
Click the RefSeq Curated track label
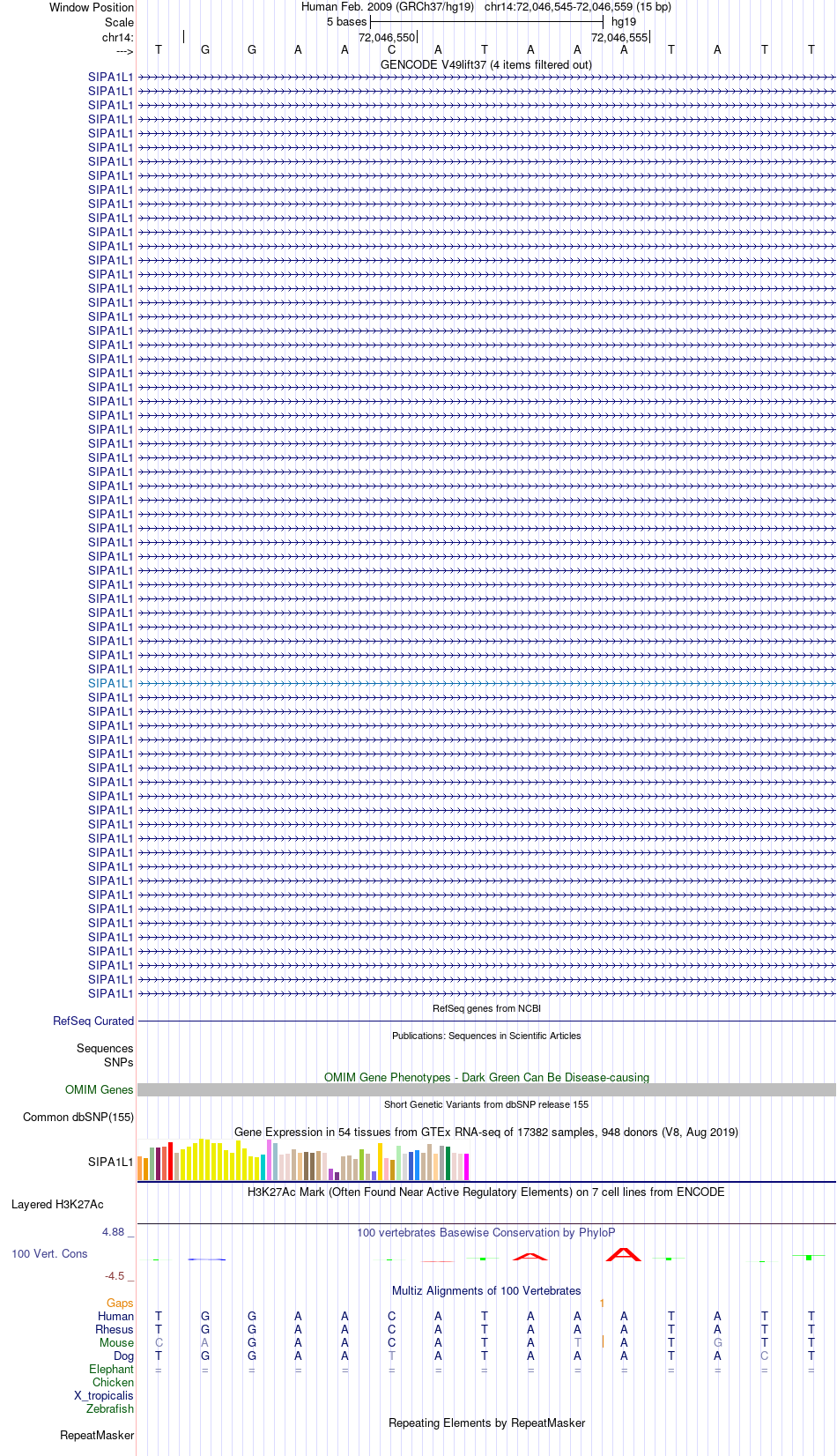(93, 1021)
